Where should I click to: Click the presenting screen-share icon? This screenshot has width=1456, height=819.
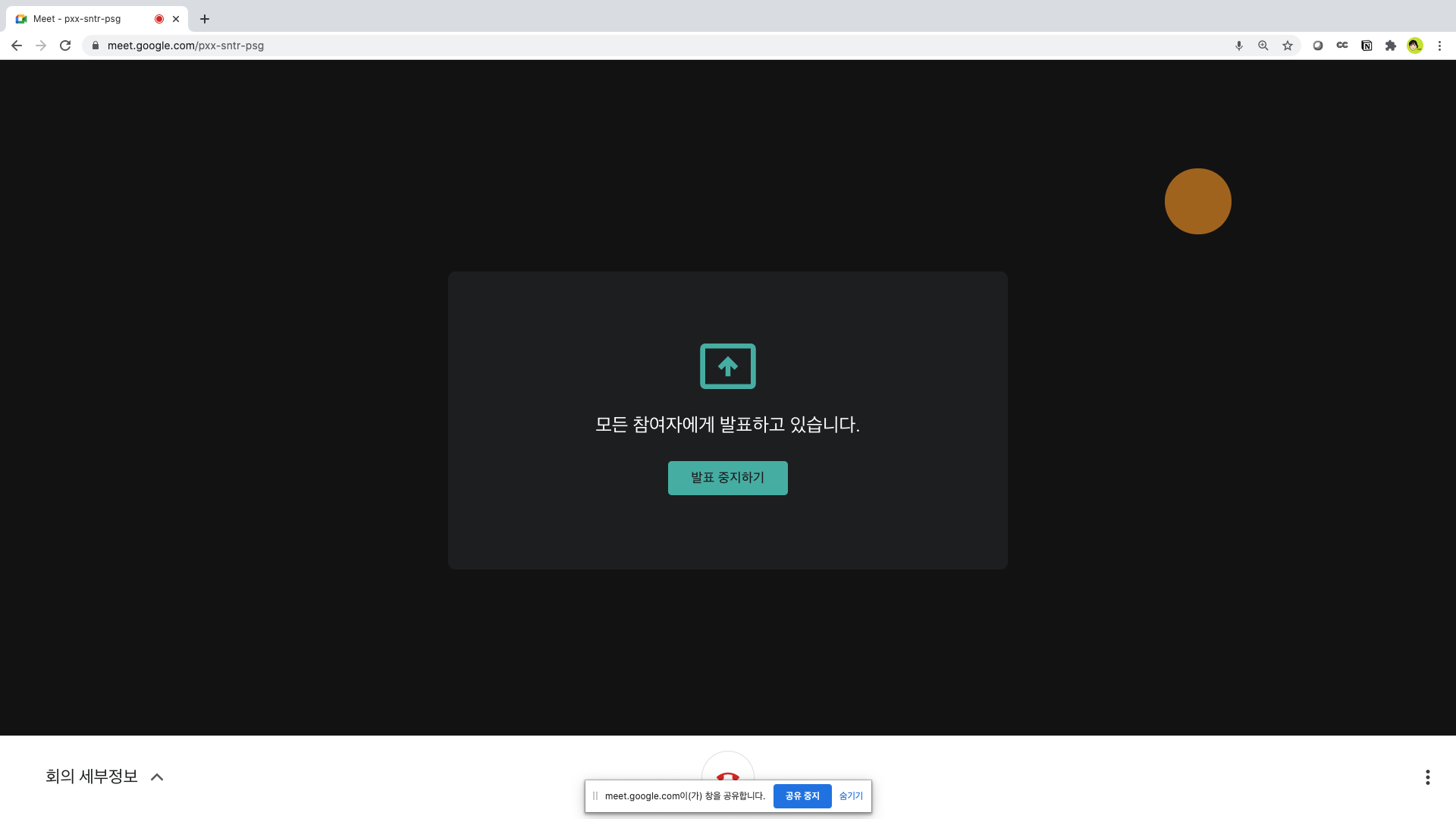727,366
